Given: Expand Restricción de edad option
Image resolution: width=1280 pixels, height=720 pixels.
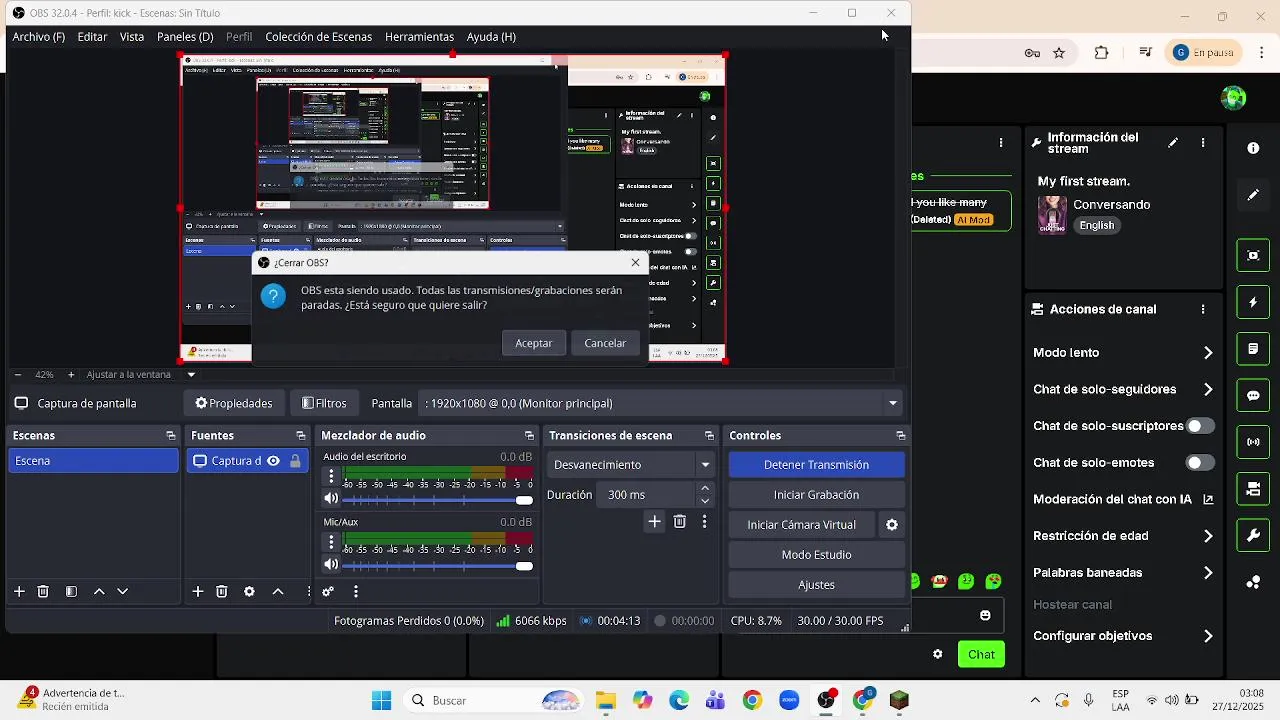Looking at the screenshot, I should coord(1208,536).
